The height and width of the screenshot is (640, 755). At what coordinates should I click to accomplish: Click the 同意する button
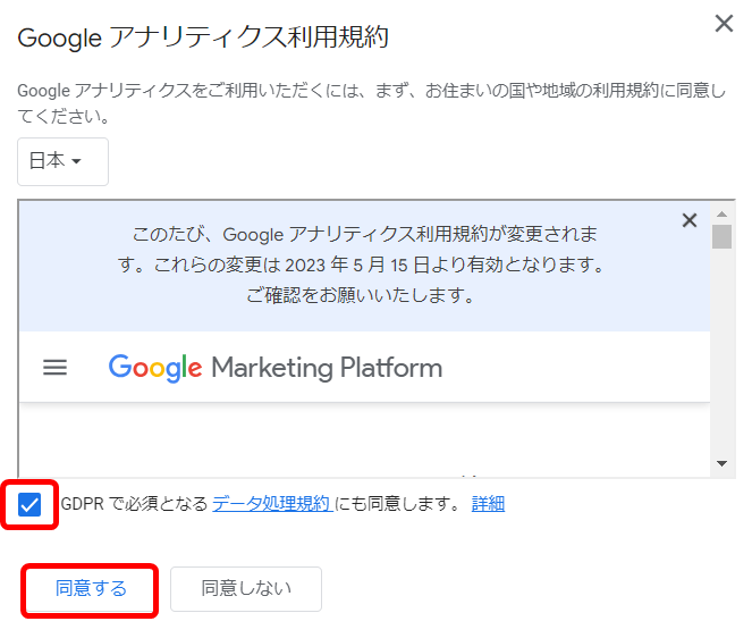pos(90,589)
